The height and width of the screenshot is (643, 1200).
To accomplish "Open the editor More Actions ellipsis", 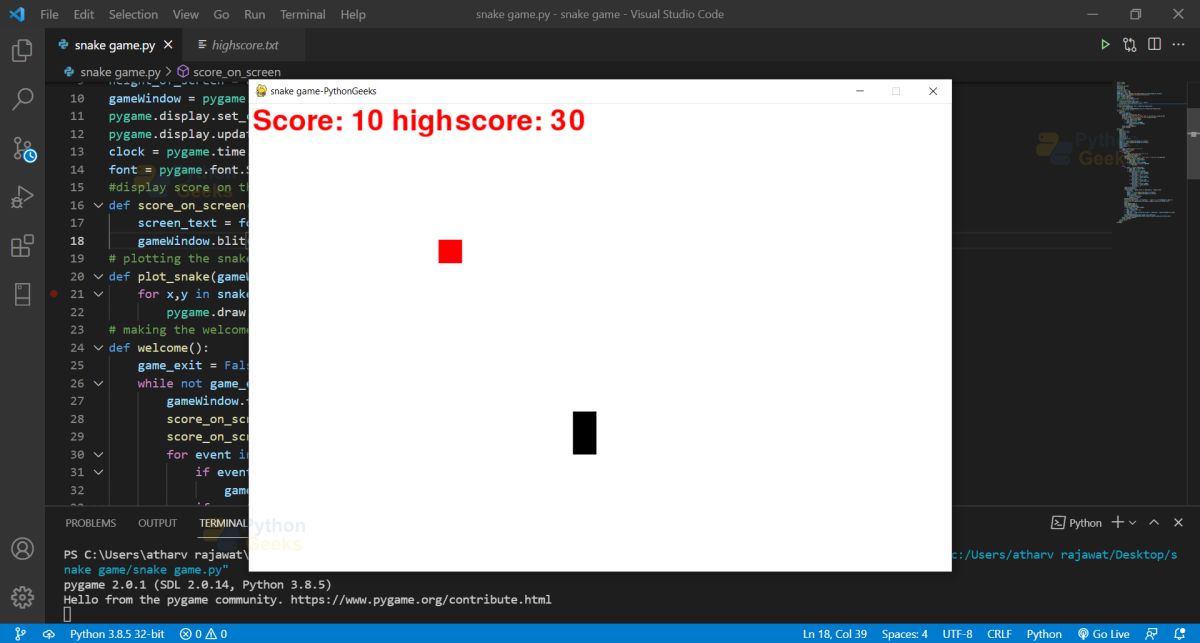I will point(1179,45).
